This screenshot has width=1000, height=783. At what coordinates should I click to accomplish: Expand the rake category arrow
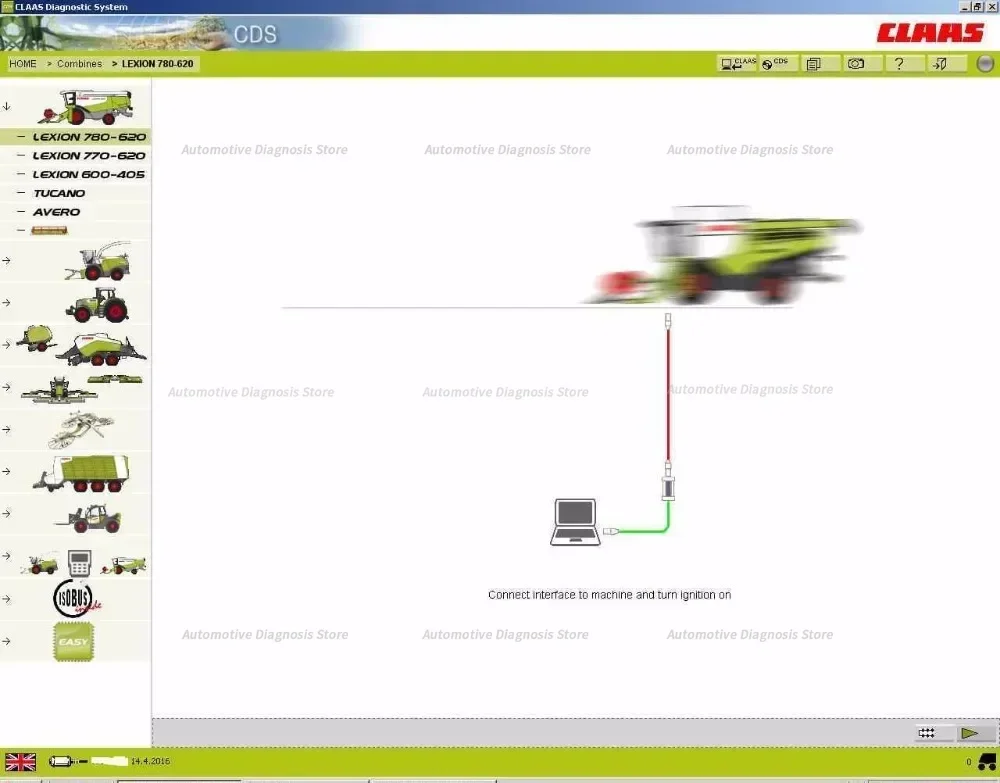[x=6, y=430]
